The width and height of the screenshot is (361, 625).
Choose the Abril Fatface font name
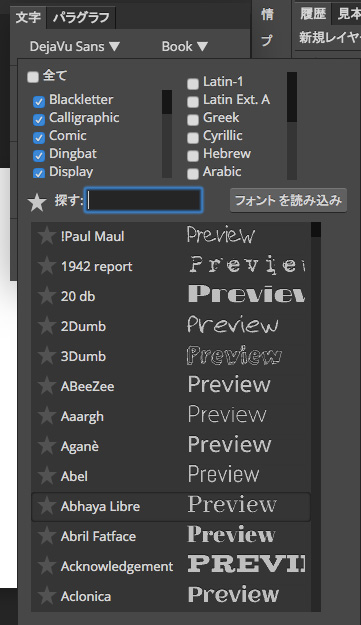pos(98,537)
